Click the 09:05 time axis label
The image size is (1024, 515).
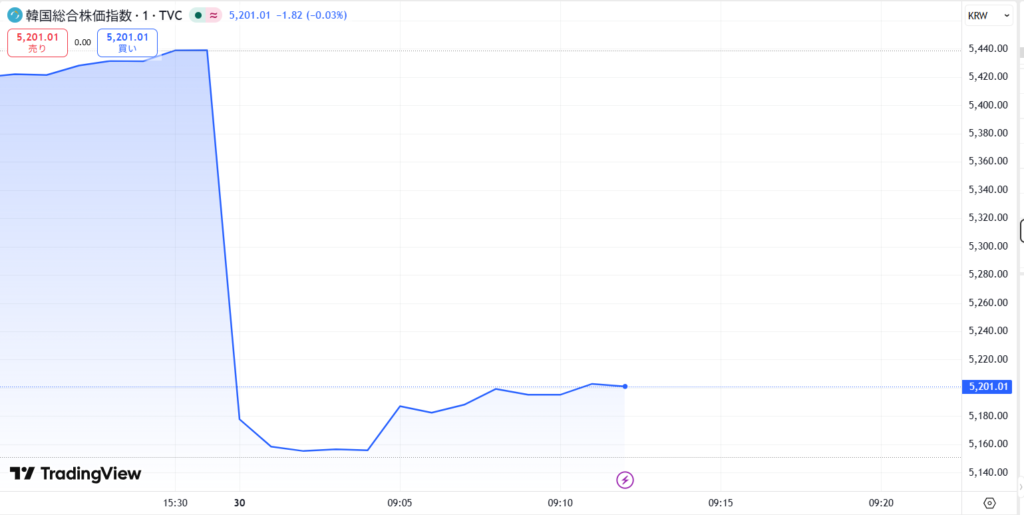click(399, 502)
